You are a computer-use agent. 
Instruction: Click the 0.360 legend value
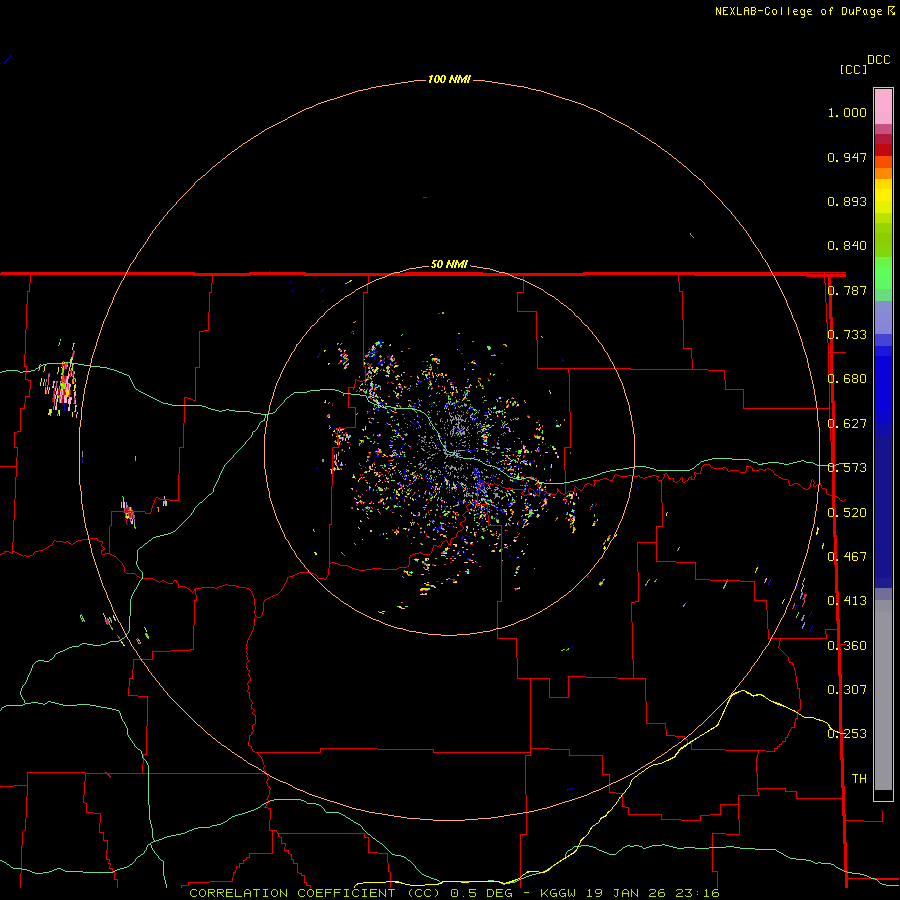(847, 646)
